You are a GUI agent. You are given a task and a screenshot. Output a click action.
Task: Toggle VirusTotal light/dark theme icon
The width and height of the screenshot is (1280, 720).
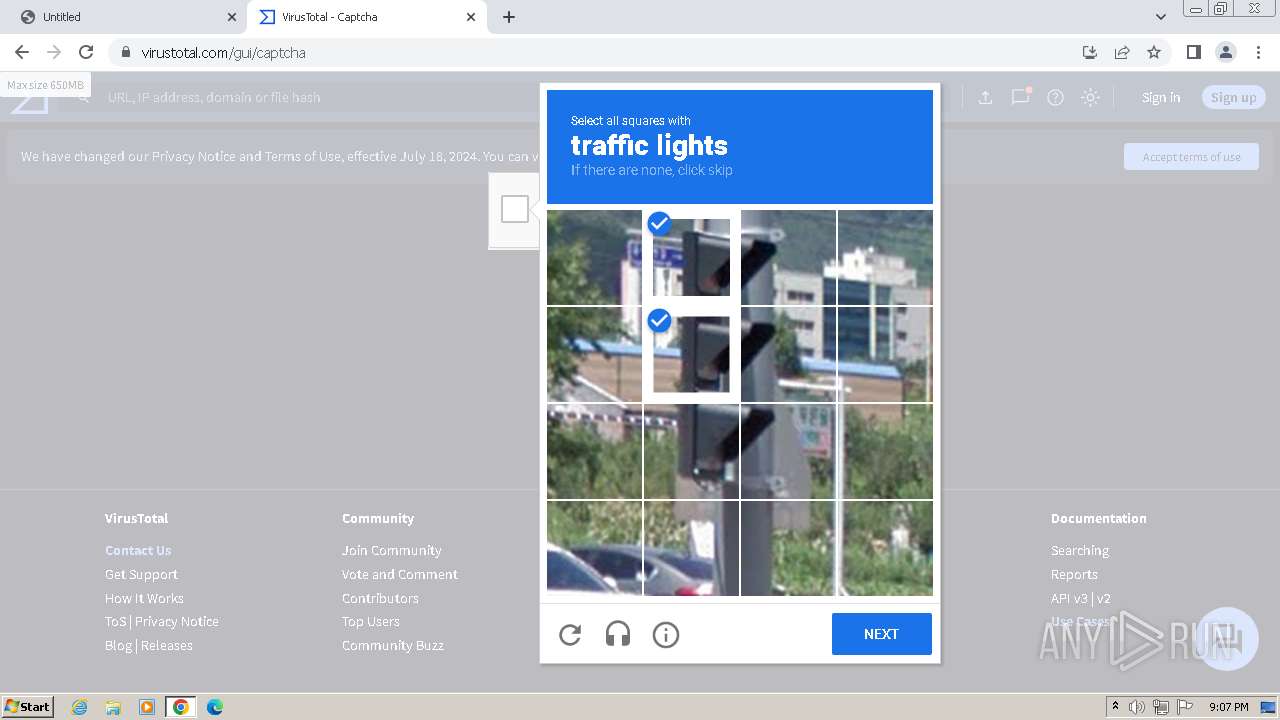pos(1091,97)
